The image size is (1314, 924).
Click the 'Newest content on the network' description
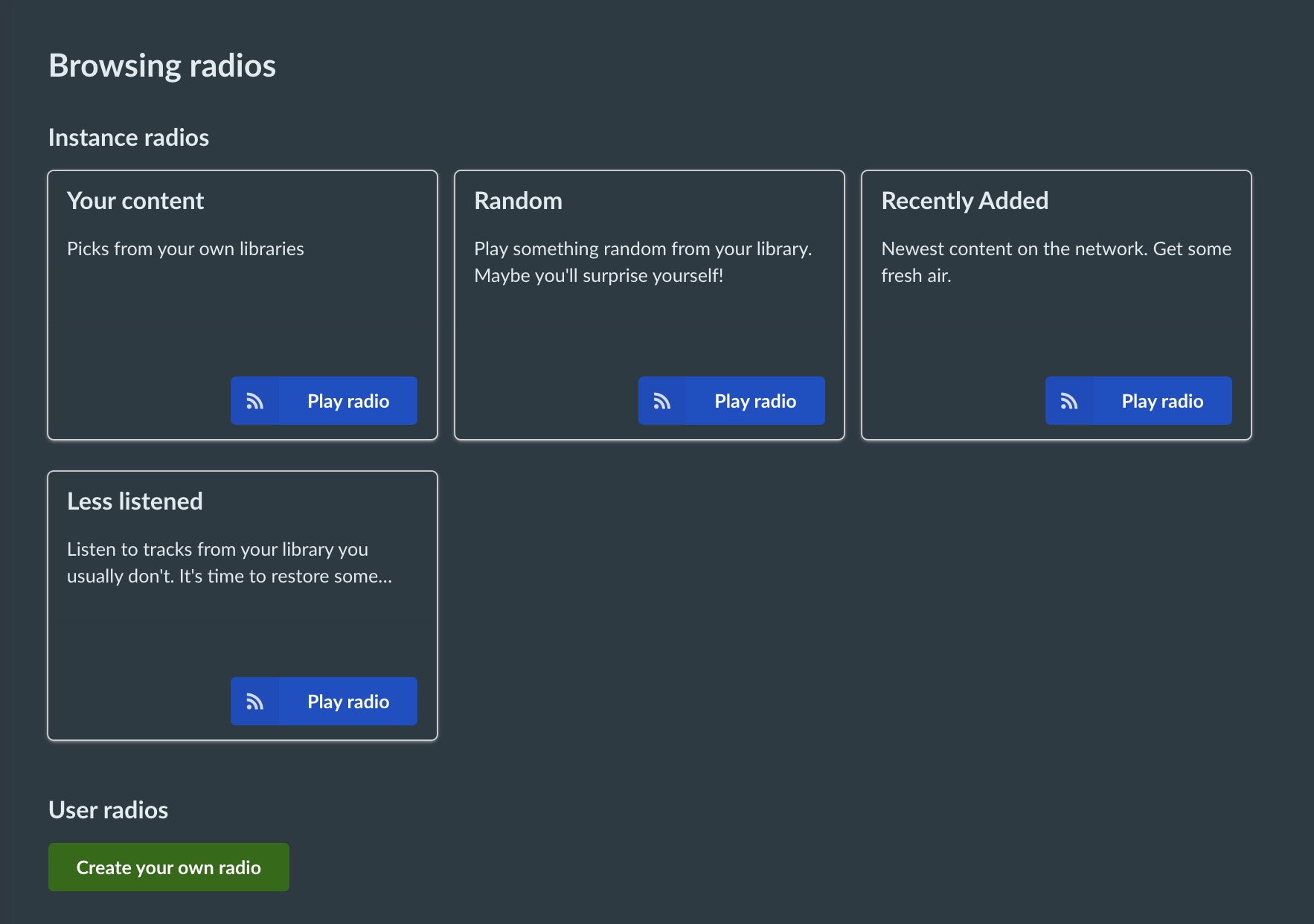(x=1055, y=249)
